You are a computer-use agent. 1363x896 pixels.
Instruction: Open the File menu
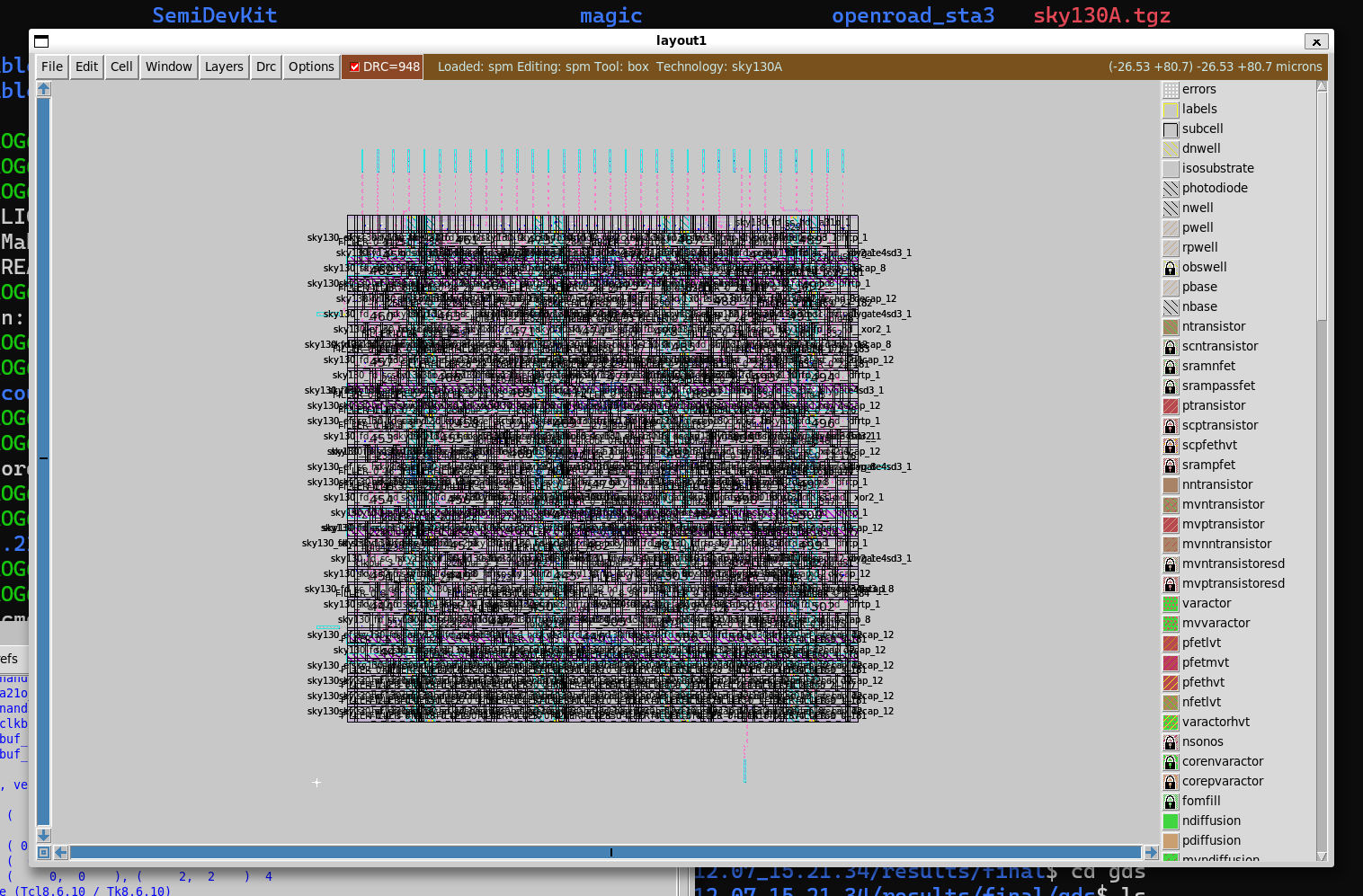click(52, 67)
